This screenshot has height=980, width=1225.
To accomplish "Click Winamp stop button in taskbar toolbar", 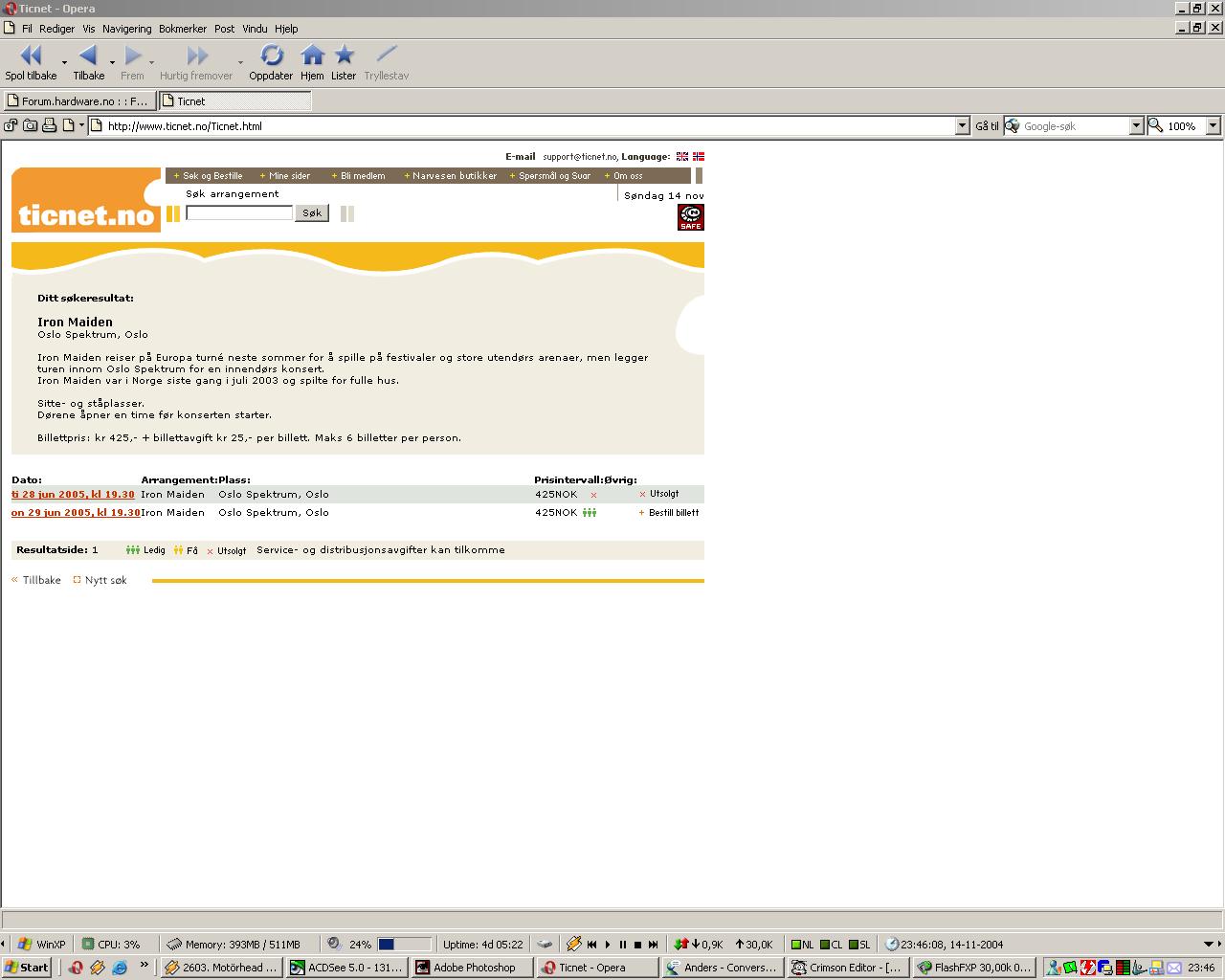I will [637, 945].
